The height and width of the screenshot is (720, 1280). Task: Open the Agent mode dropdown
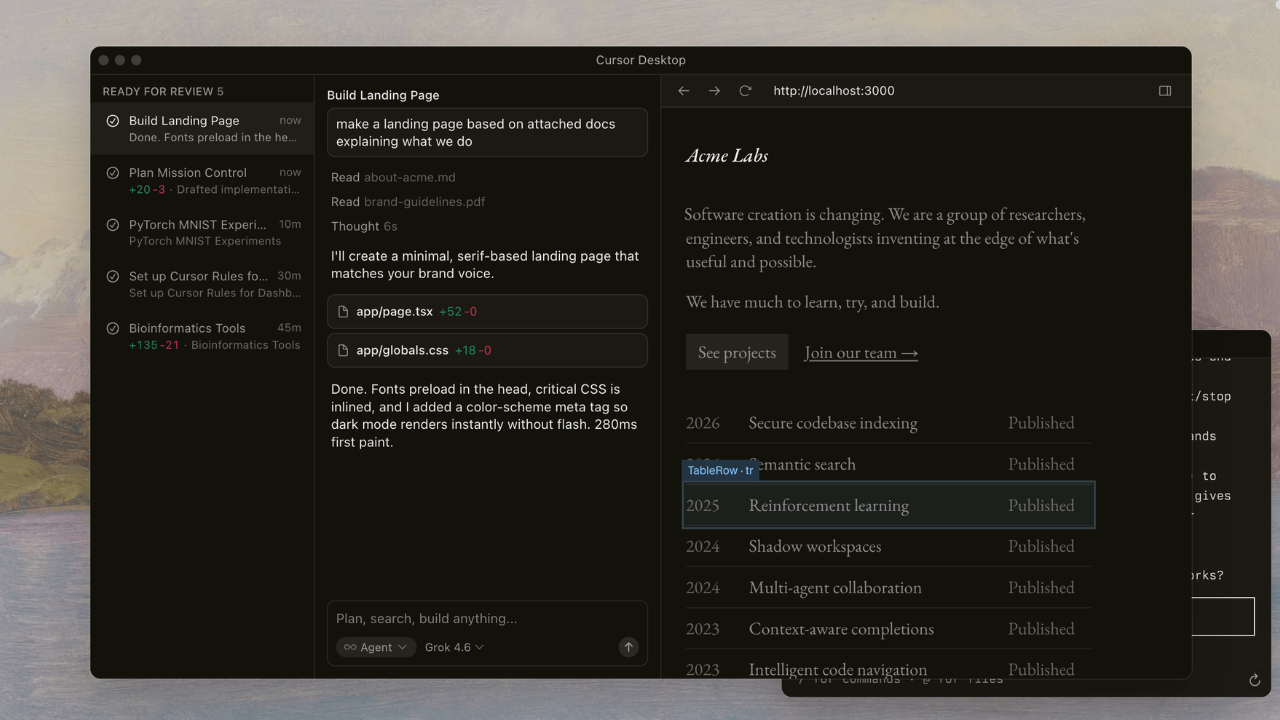376,647
